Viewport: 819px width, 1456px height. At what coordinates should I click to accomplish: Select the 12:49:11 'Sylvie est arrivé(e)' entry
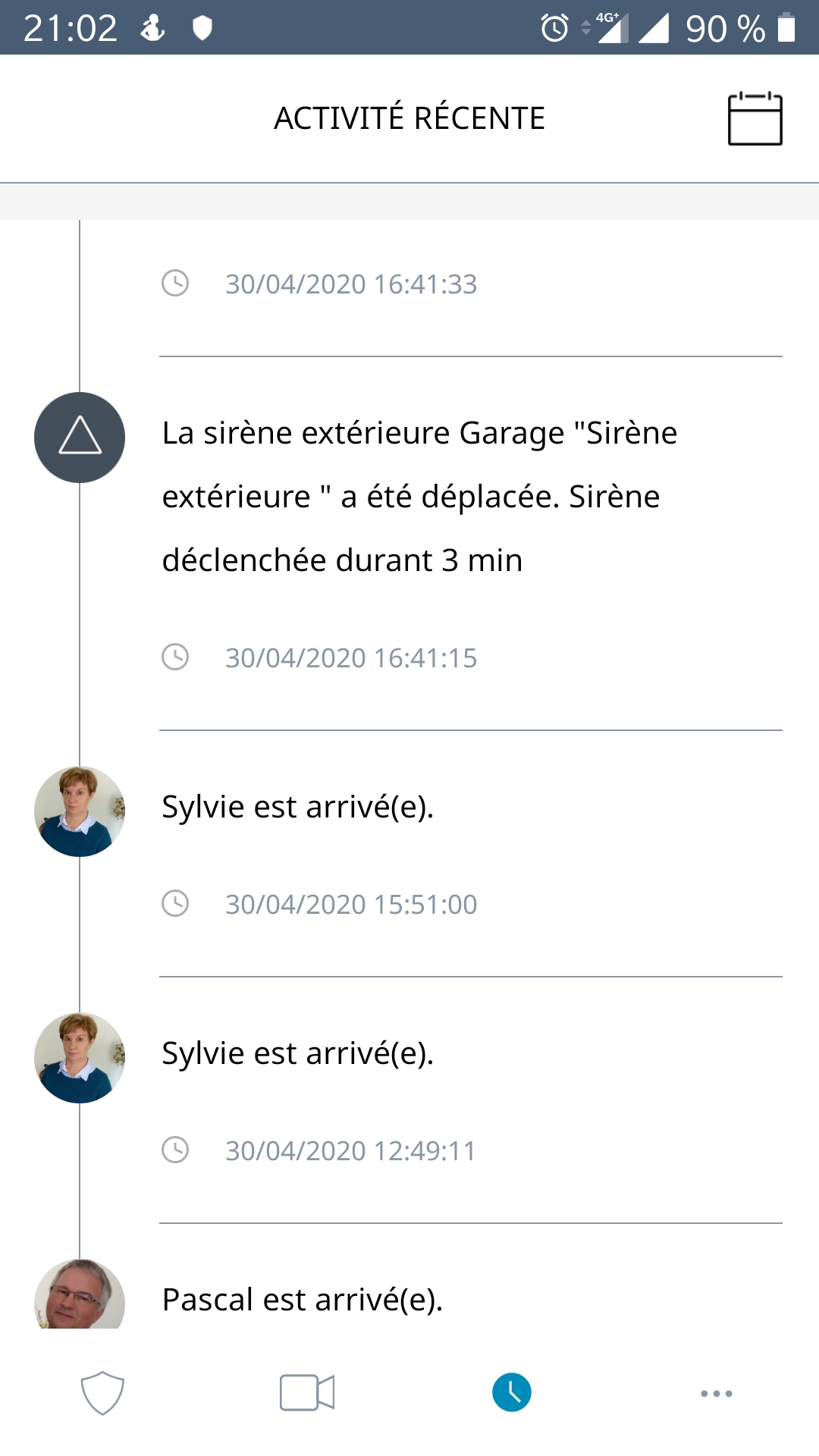[298, 1053]
